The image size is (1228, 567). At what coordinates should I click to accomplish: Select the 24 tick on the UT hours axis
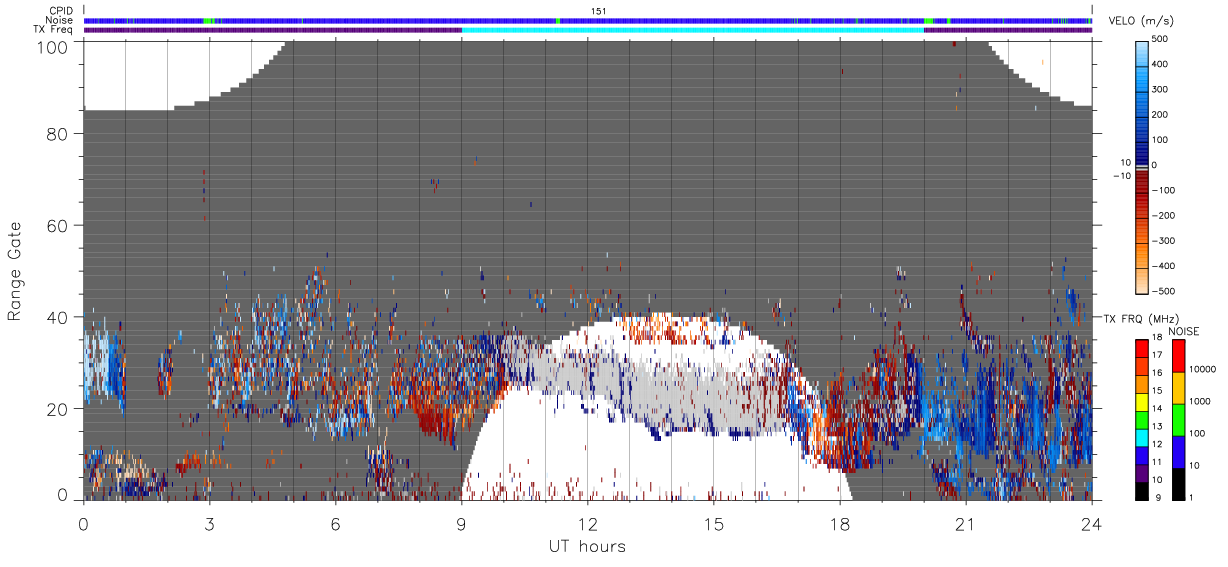pyautogui.click(x=1092, y=523)
